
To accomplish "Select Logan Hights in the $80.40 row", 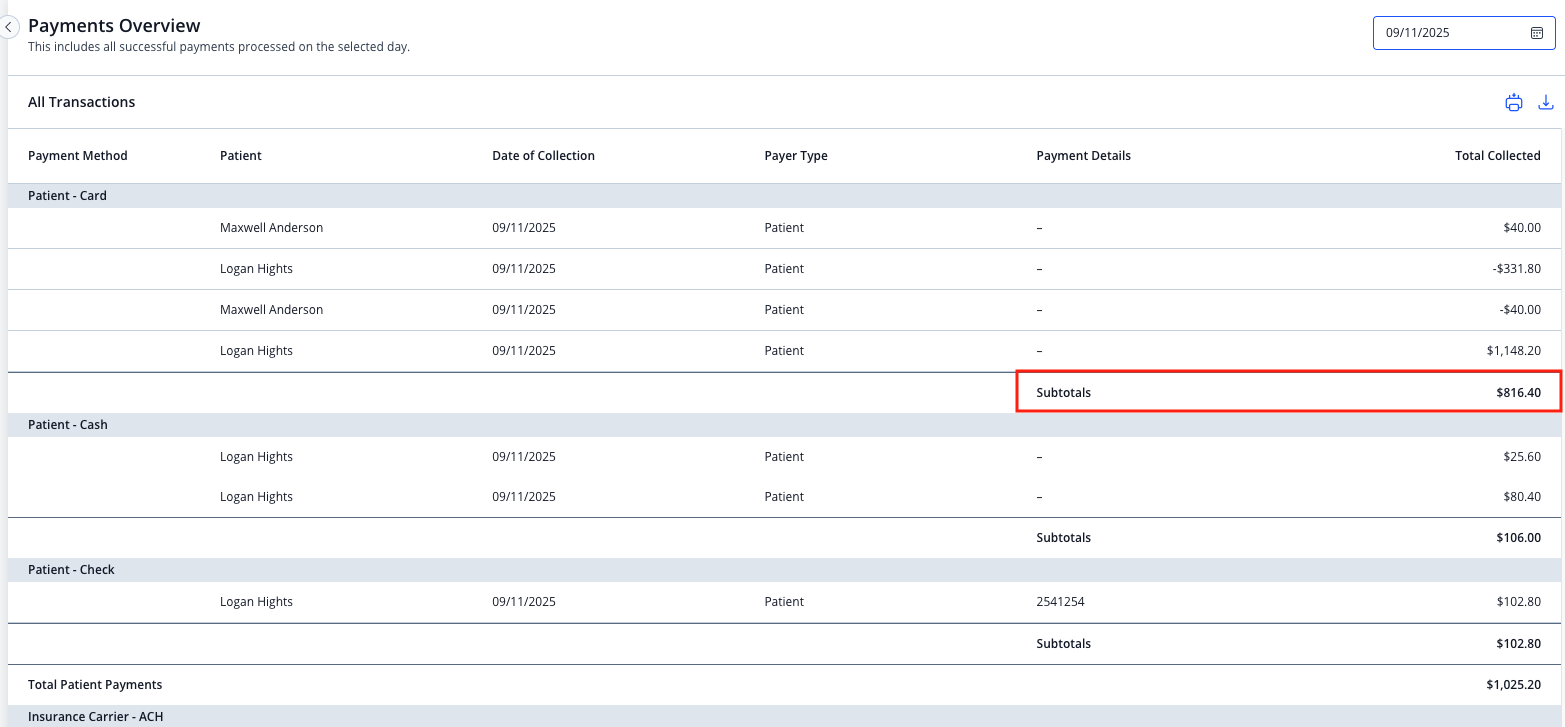I will [256, 497].
